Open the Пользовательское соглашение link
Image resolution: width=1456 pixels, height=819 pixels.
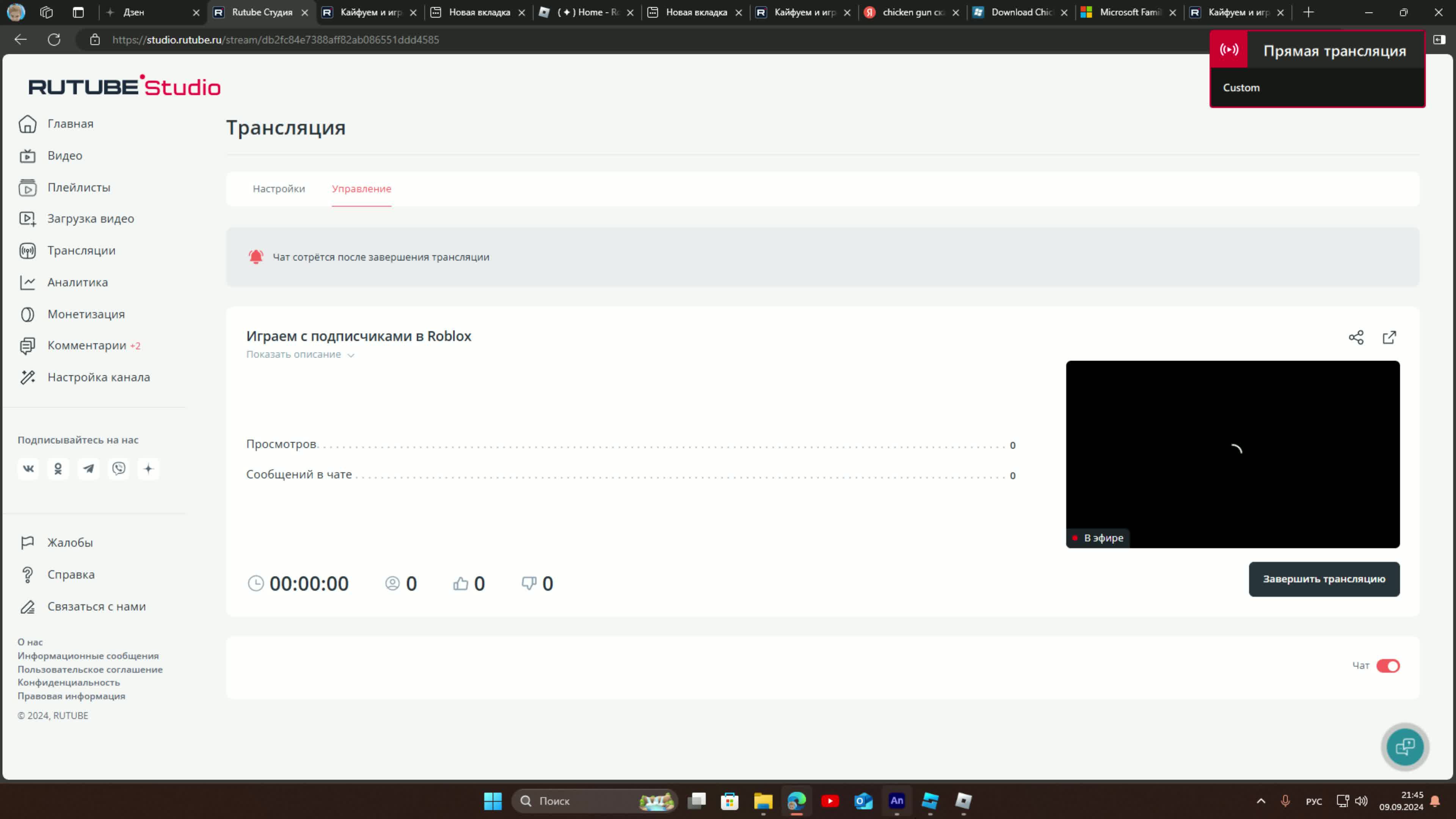pyautogui.click(x=91, y=669)
